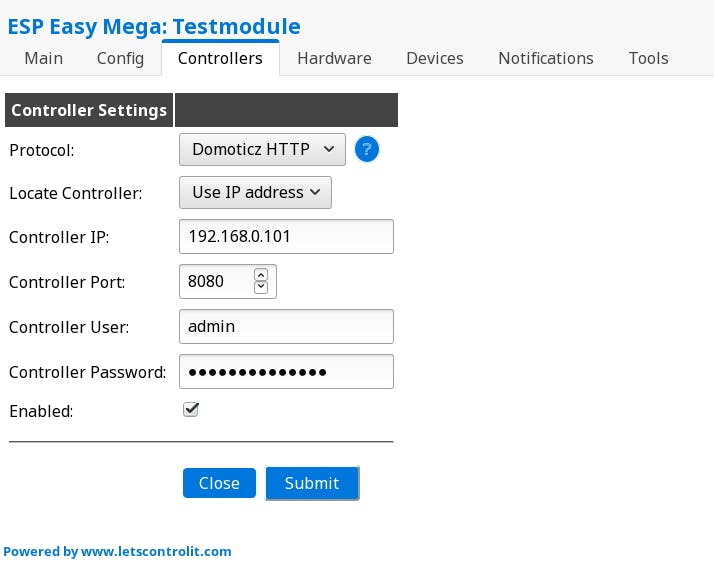Click the blue protocol help question icon
Viewport: 714px width, 582px height.
(367, 150)
